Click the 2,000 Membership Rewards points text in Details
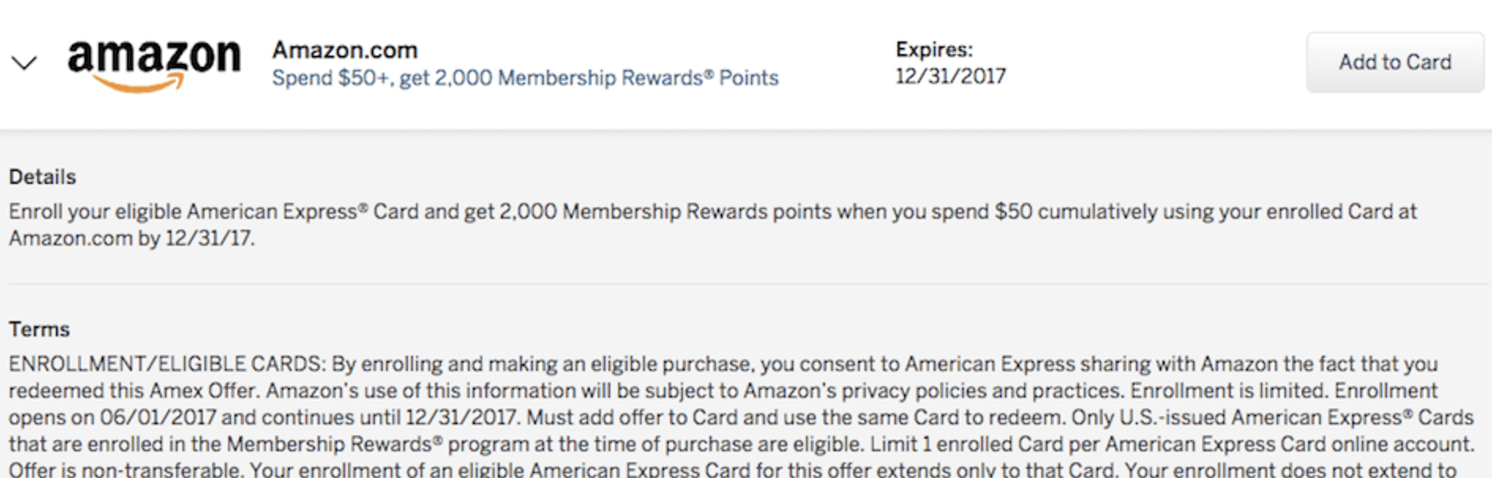Screen dimensions: 1492x478 (647, 212)
